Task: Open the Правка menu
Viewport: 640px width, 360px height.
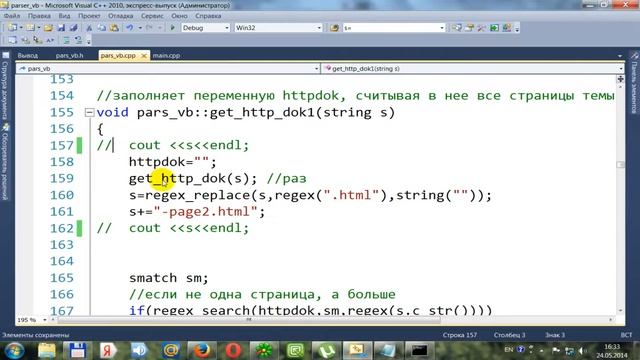Action: [x=39, y=16]
